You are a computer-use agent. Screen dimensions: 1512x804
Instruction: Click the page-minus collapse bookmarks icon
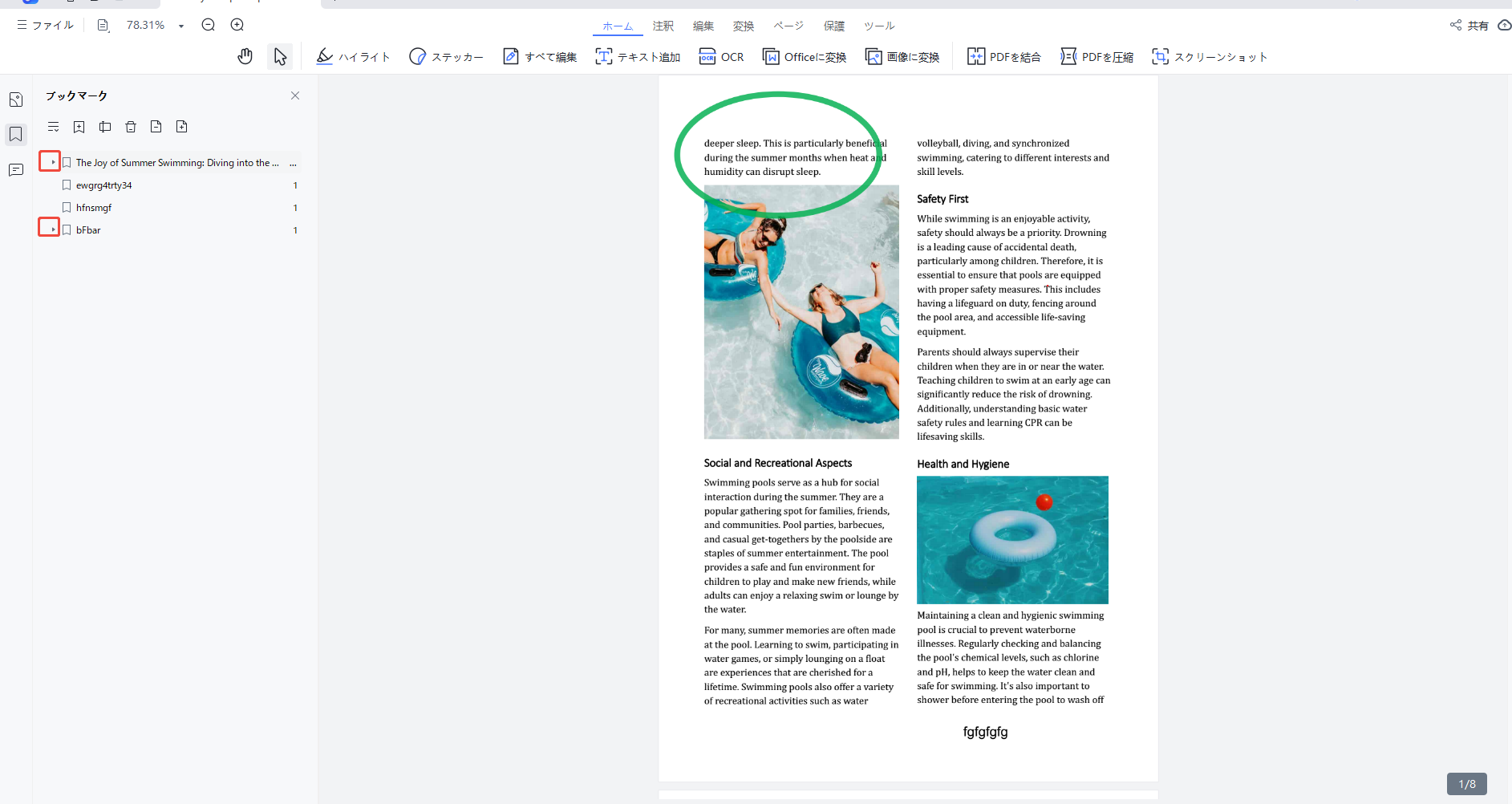(x=156, y=127)
